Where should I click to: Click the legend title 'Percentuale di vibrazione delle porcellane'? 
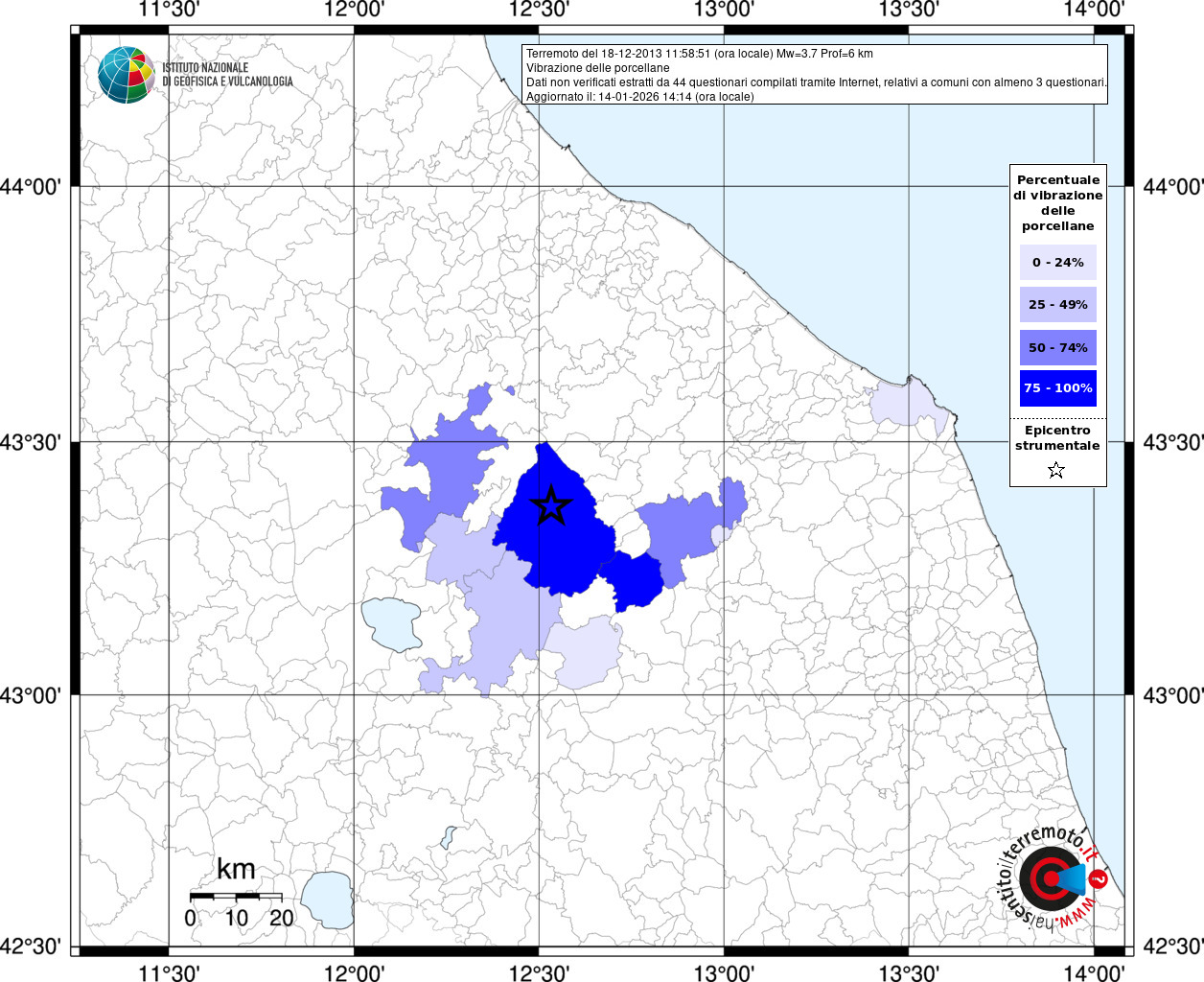[1058, 202]
